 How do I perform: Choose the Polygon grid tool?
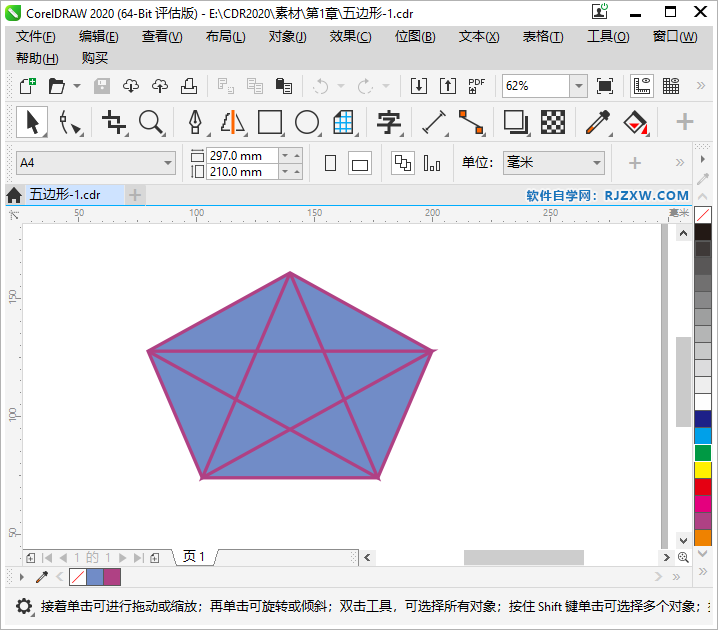[x=343, y=122]
